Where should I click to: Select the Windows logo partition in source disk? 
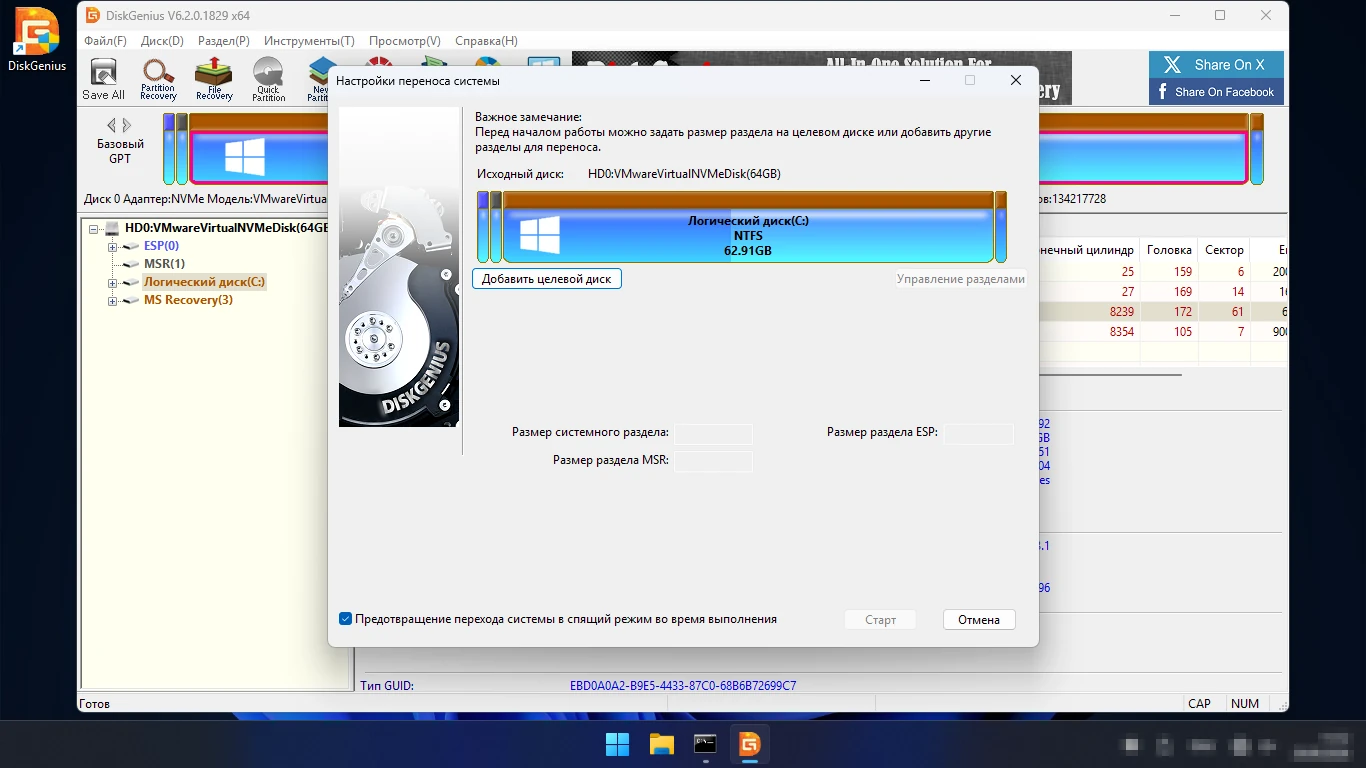[748, 228]
